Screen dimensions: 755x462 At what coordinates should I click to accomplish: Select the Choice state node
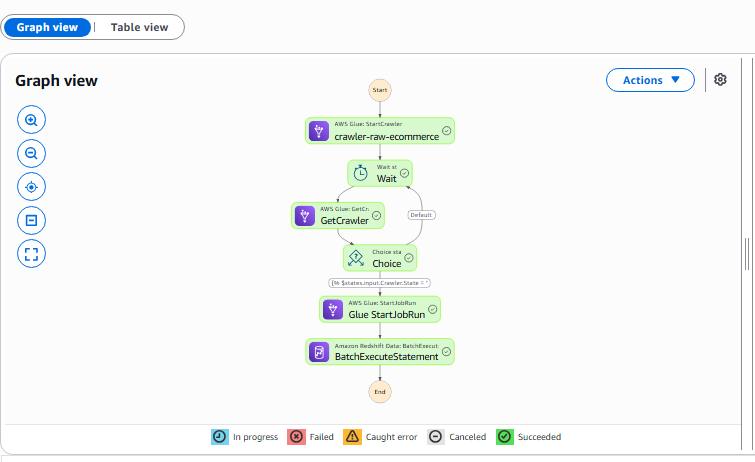click(x=380, y=258)
